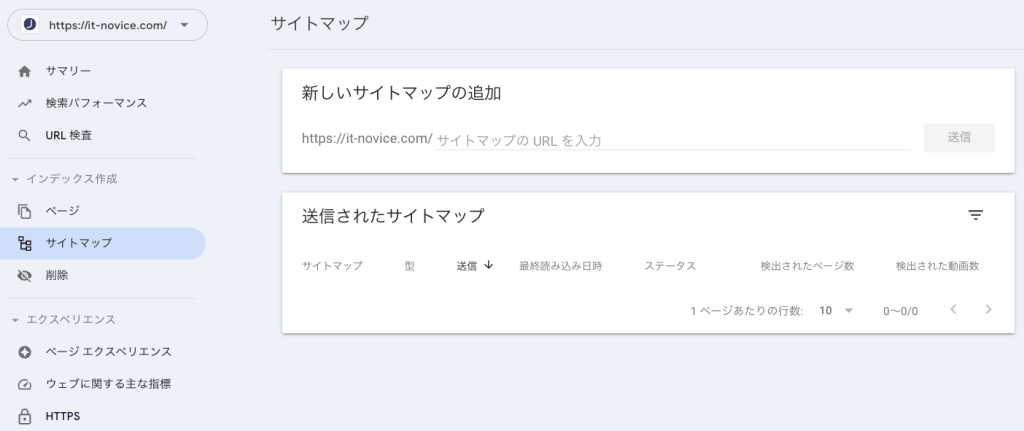The image size is (1024, 431).
Task: Click the it-novice.com site favicon icon
Action: pos(29,25)
